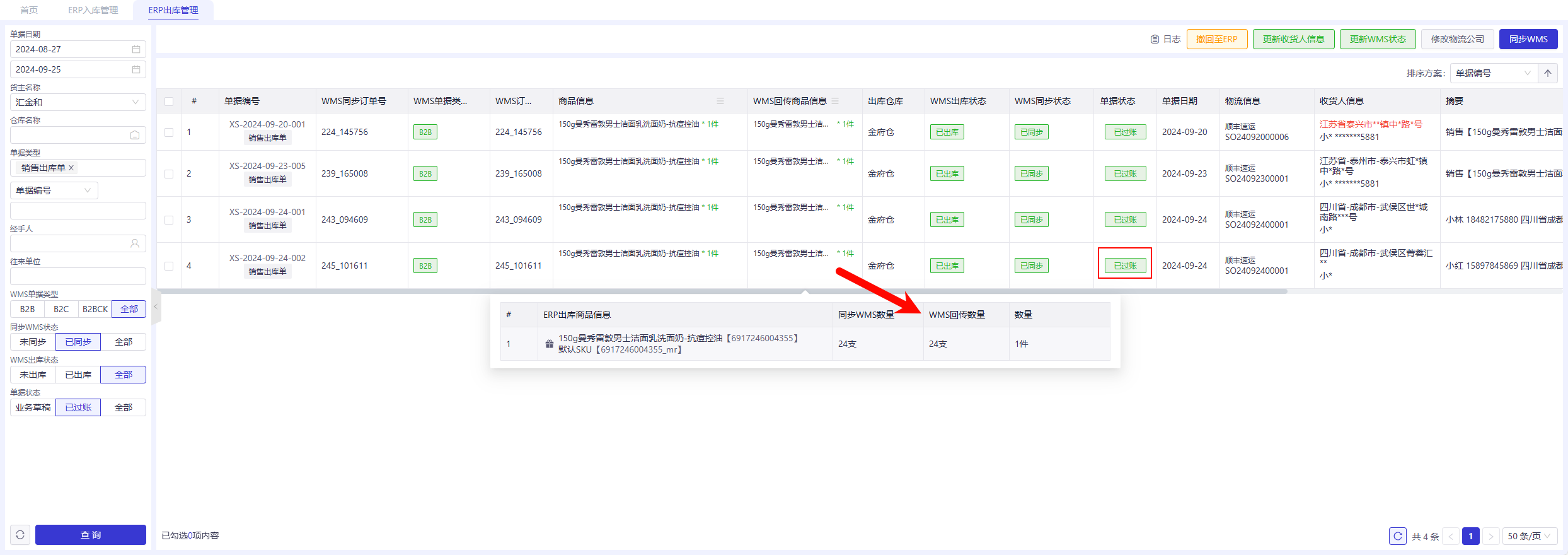Select 已过账 document status filter

click(x=78, y=407)
